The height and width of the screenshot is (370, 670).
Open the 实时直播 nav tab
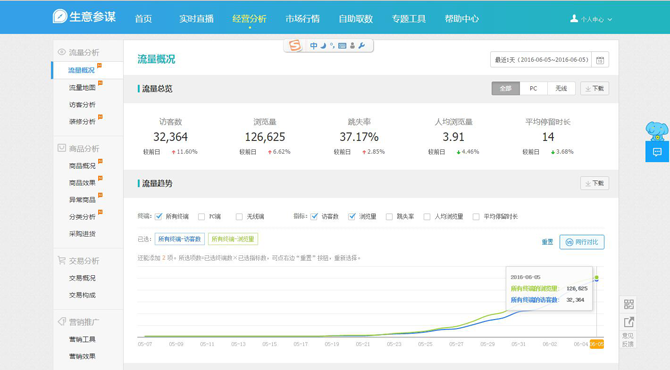click(x=196, y=19)
